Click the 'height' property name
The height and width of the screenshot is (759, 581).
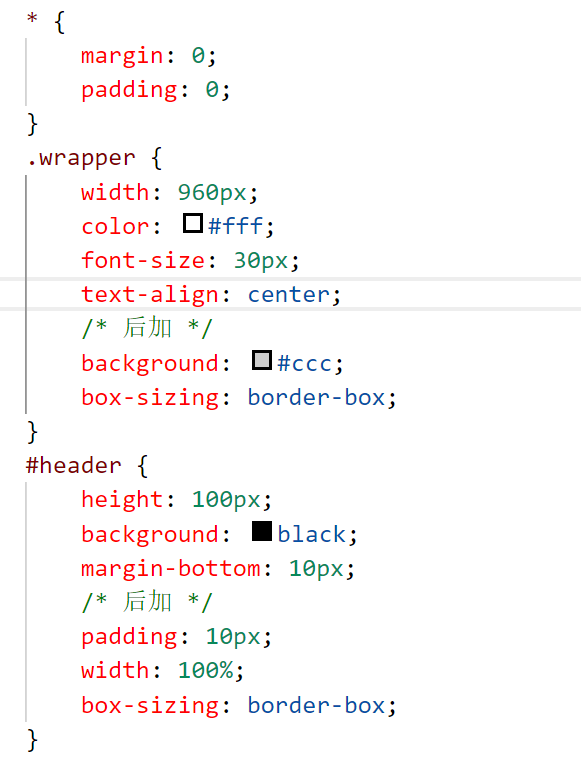click(122, 500)
